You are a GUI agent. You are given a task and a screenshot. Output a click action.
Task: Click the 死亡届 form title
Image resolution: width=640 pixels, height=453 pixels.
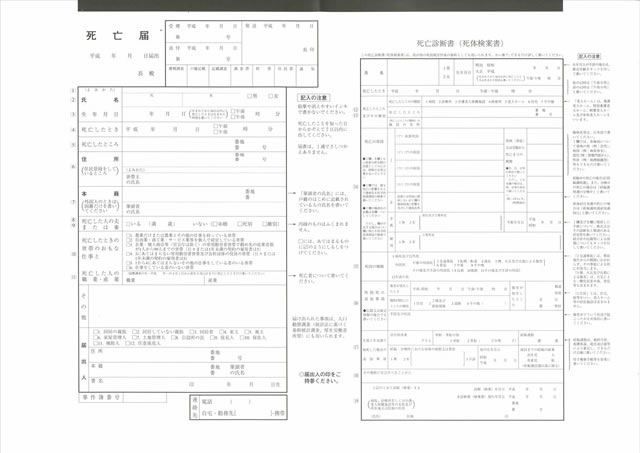click(118, 36)
